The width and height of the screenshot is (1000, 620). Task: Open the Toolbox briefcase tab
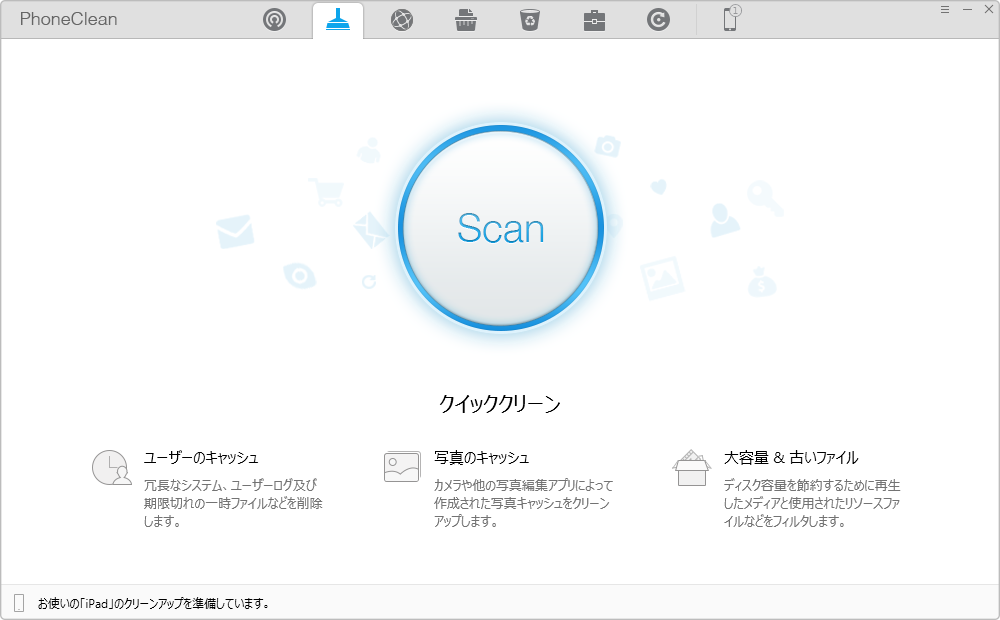tap(594, 20)
